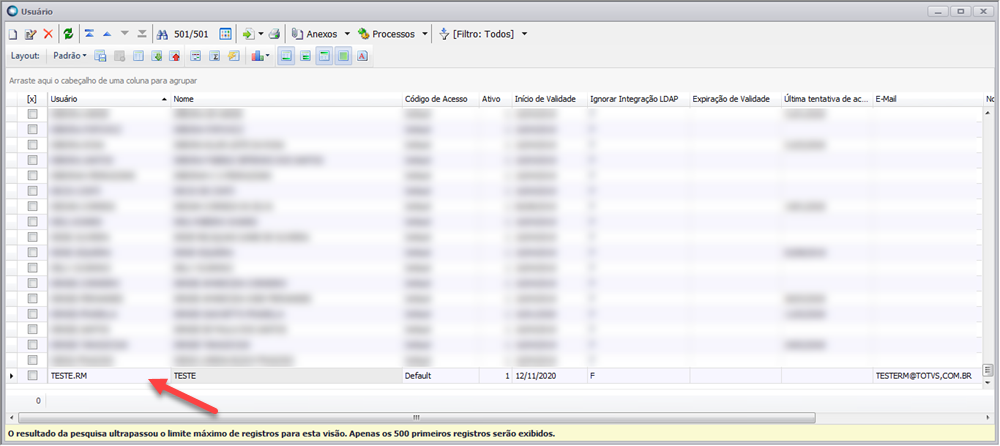This screenshot has height=446, width=1000.
Task: Click the F value in LDAP column
Action: (592, 376)
